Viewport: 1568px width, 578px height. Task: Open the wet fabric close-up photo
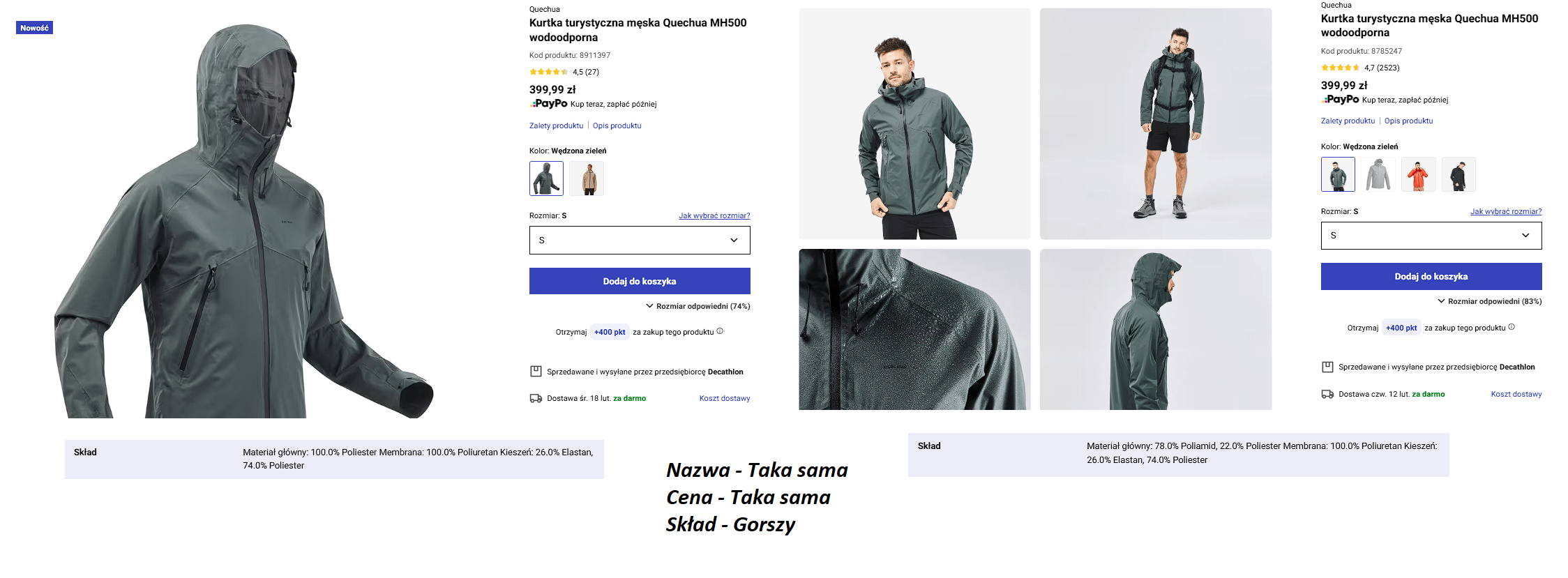[914, 329]
